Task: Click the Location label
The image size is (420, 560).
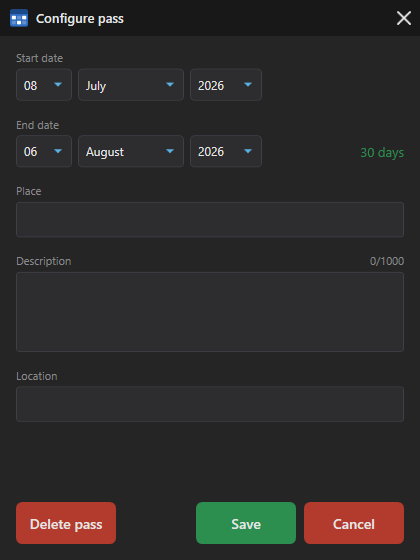Action: [x=37, y=376]
